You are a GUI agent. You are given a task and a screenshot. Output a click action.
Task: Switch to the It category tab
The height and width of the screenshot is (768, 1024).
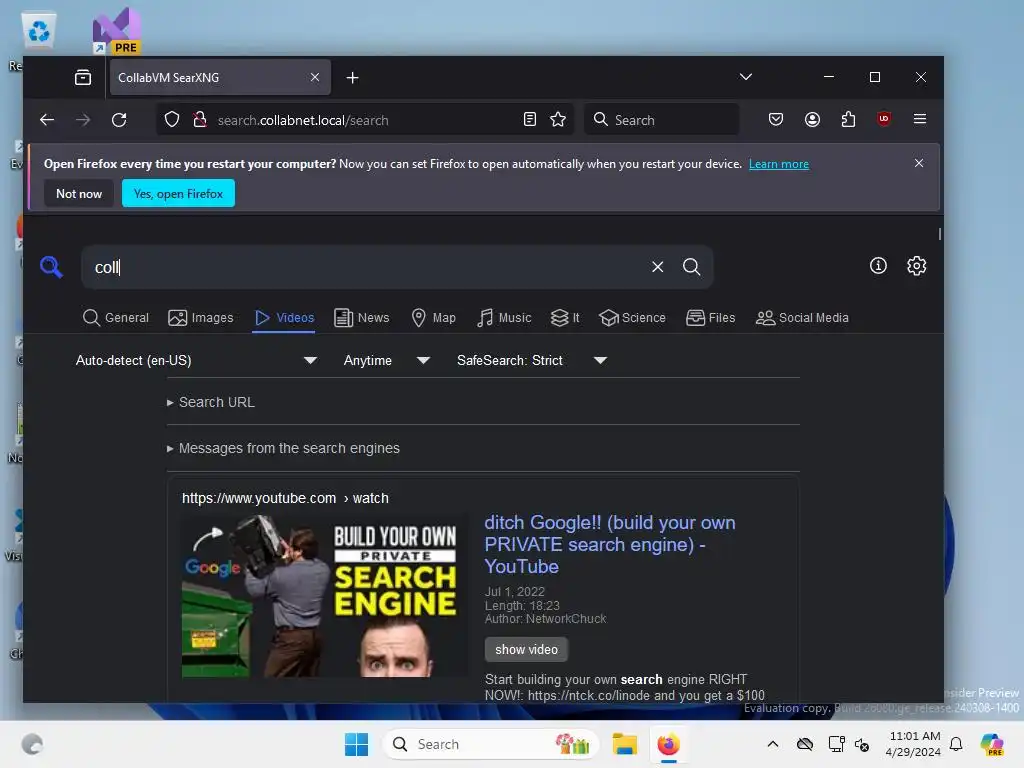pyautogui.click(x=565, y=318)
